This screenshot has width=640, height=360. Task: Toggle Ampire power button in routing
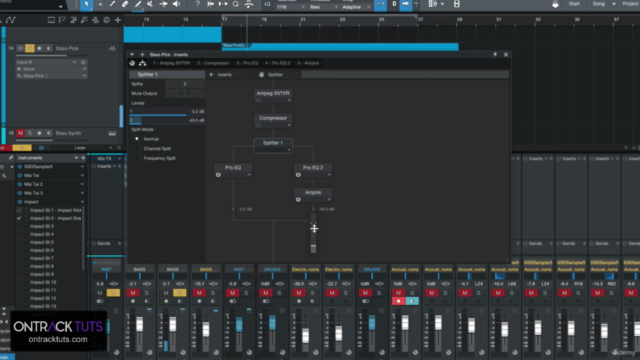coord(298,200)
